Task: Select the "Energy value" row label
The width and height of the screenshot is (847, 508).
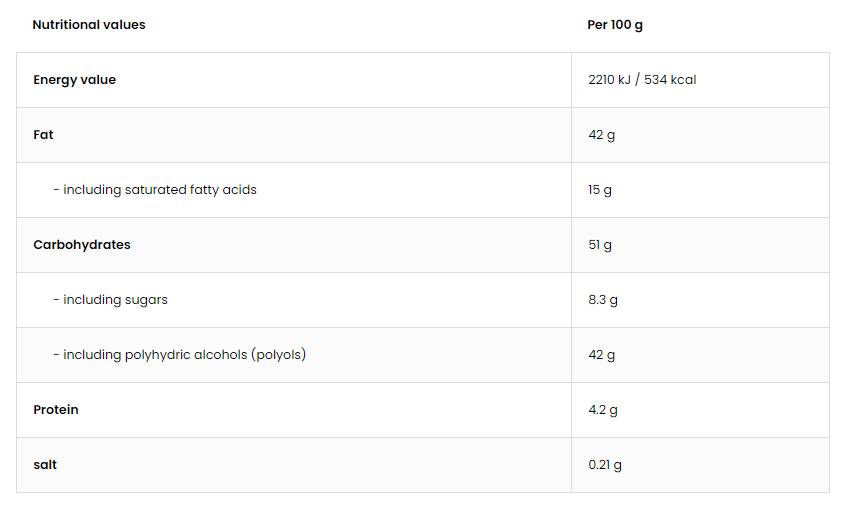Action: pos(74,80)
